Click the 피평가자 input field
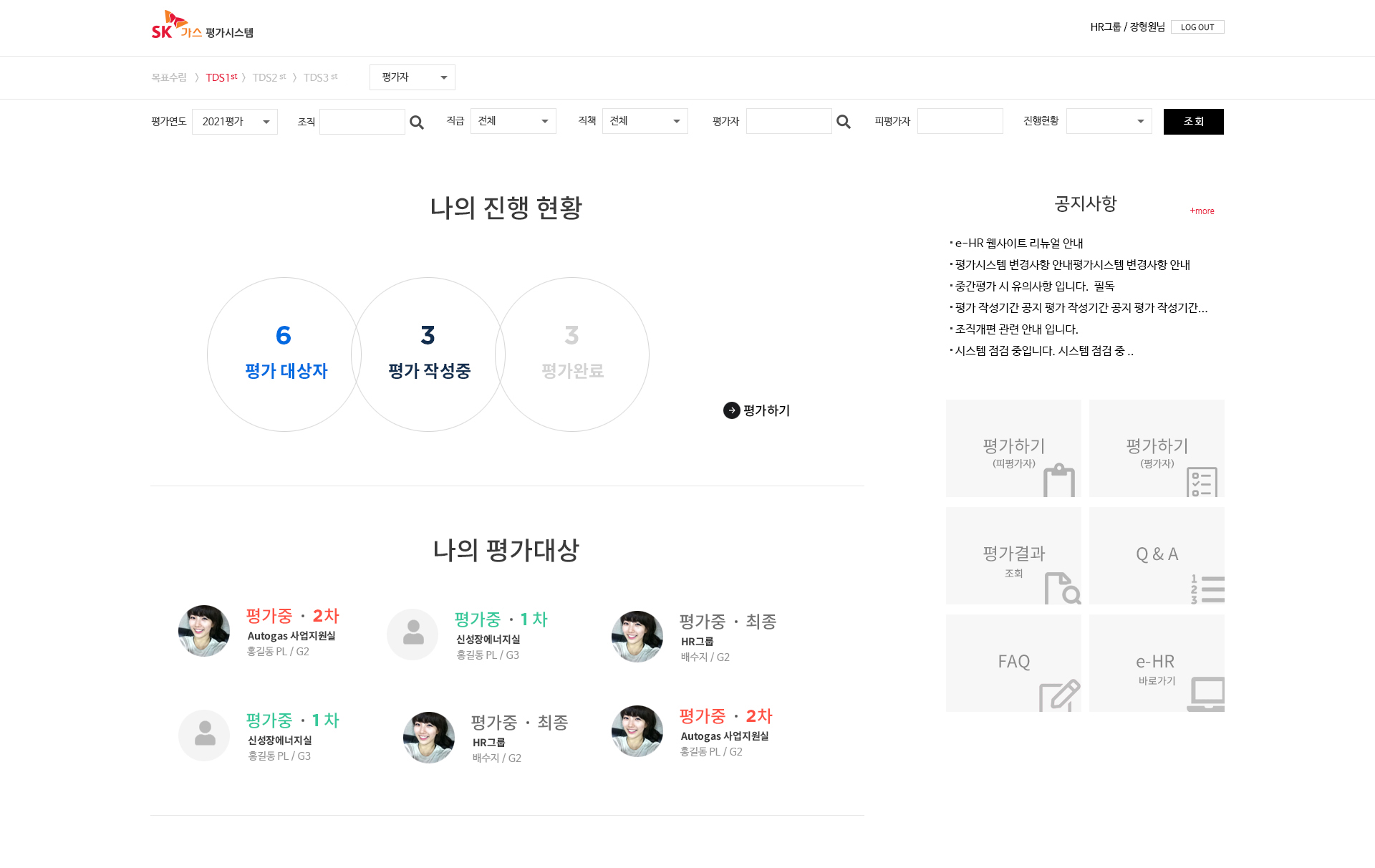Viewport: 1375px width, 868px height. (960, 121)
